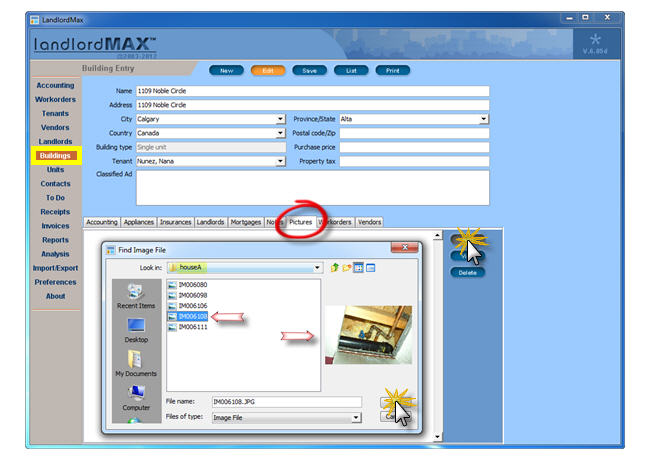650x460 pixels.
Task: Open Workorders in the sidebar
Action: point(55,99)
